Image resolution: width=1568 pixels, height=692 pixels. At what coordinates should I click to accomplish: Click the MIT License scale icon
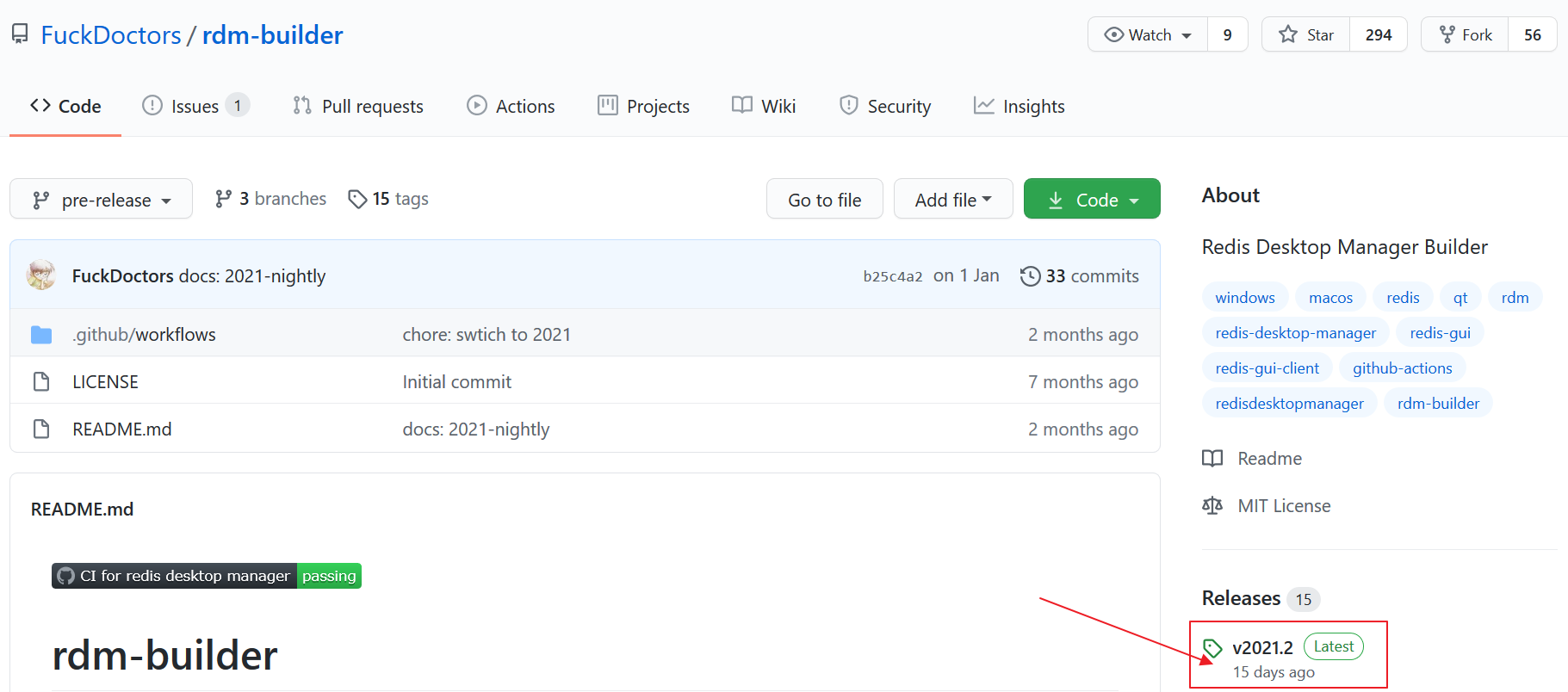point(1212,506)
